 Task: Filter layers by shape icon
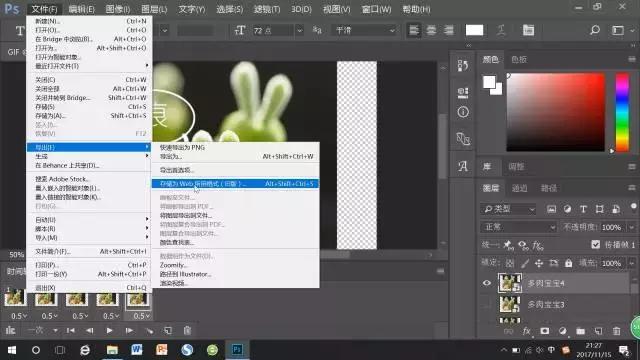point(600,209)
